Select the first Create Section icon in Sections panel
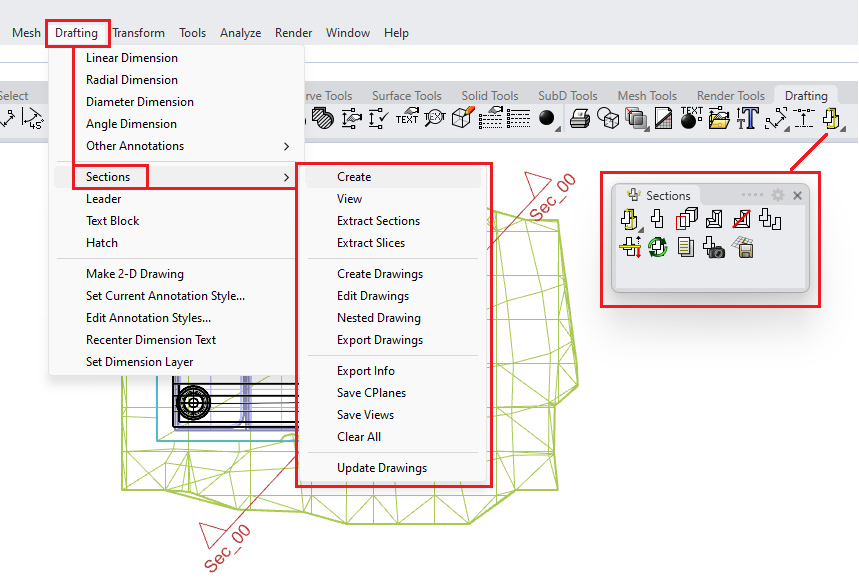 tap(629, 219)
